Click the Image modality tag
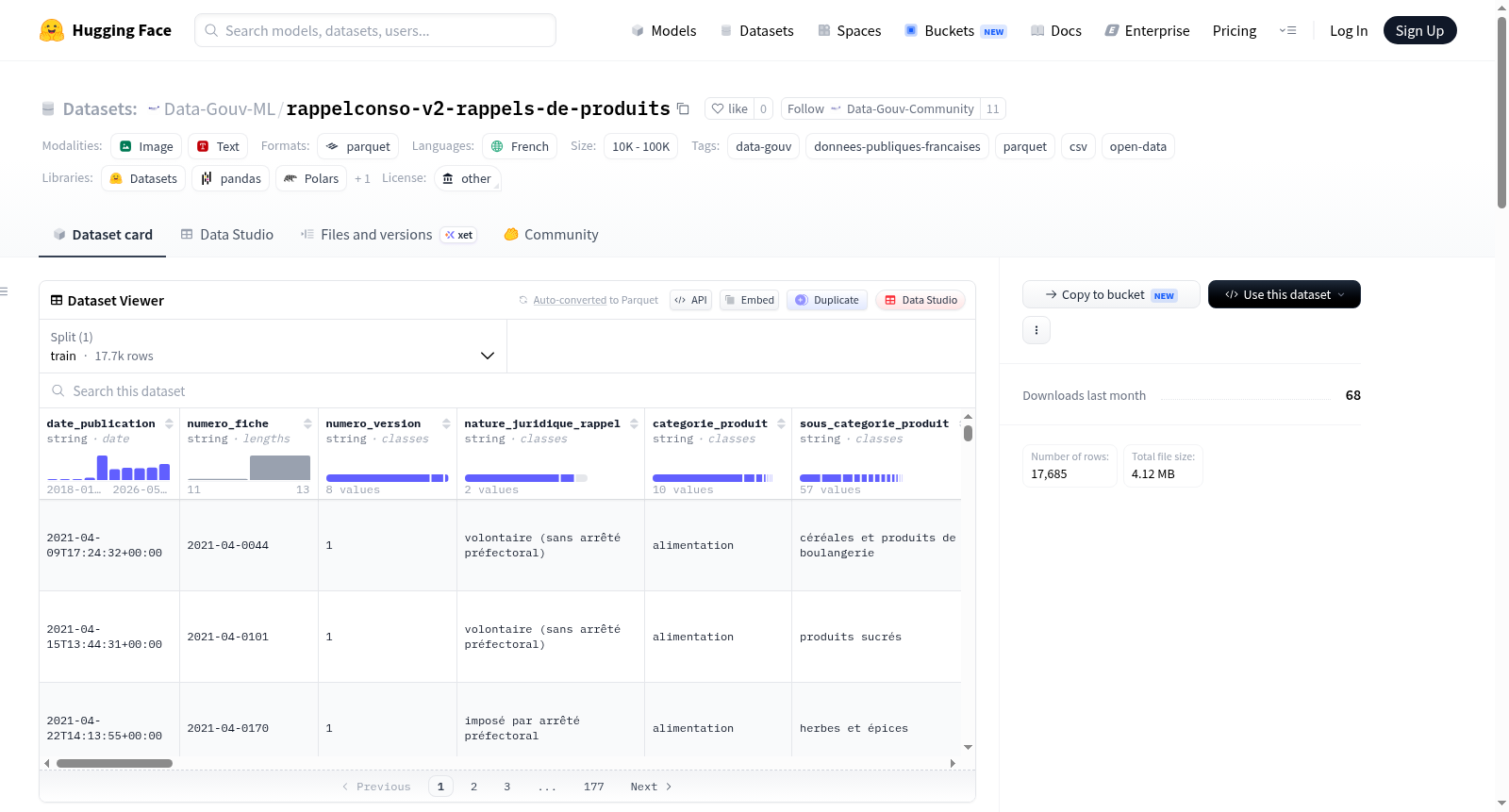Image resolution: width=1509 pixels, height=812 pixels. click(x=146, y=146)
